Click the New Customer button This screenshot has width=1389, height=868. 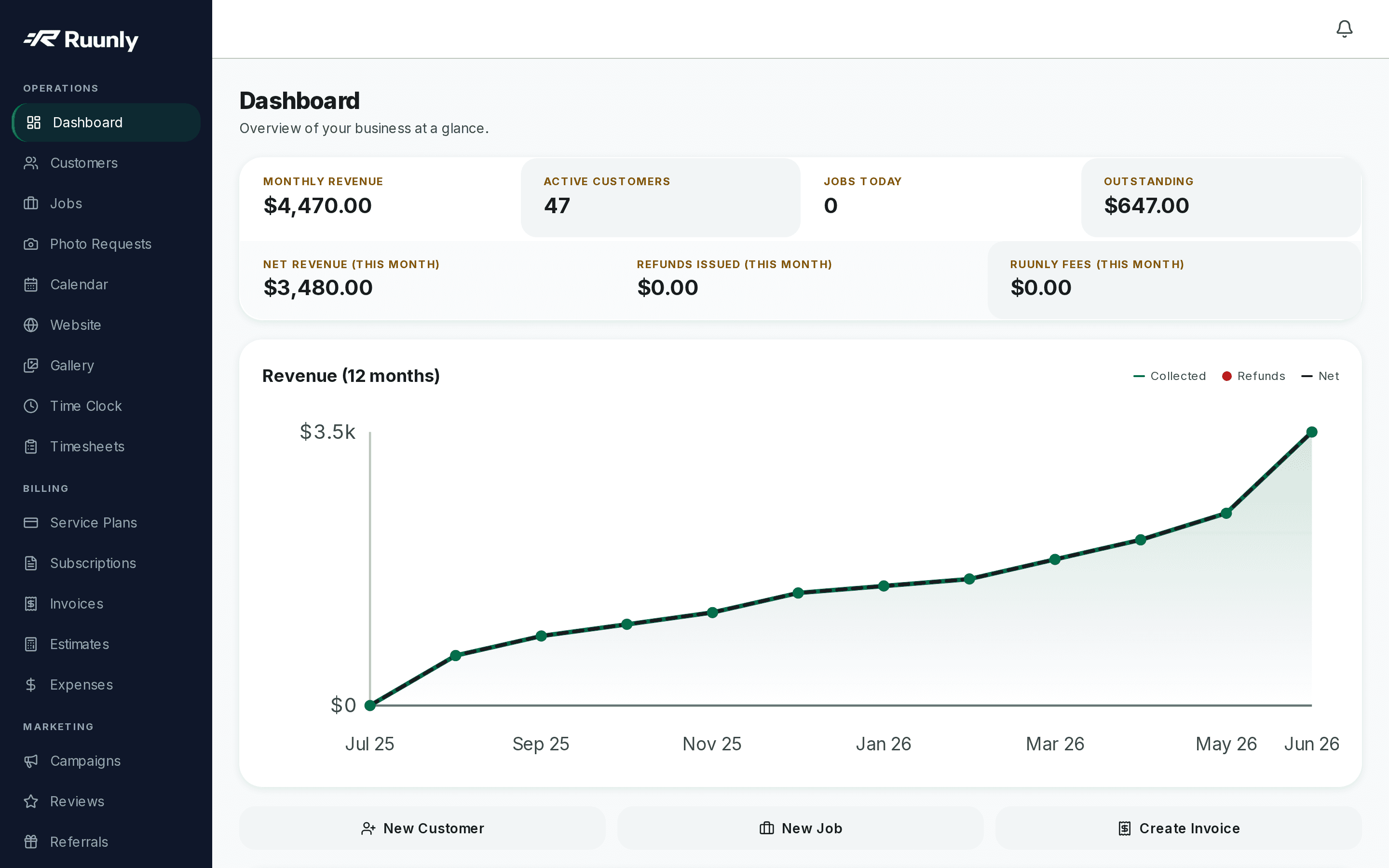422,828
